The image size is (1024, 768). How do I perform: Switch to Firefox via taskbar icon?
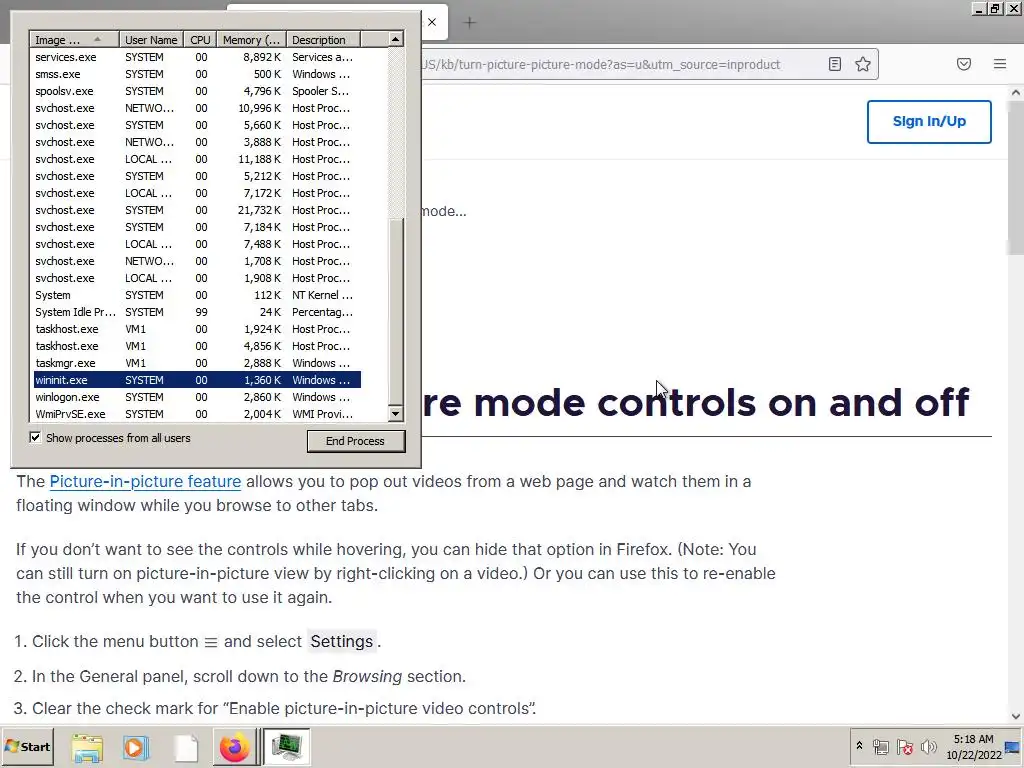tap(234, 747)
